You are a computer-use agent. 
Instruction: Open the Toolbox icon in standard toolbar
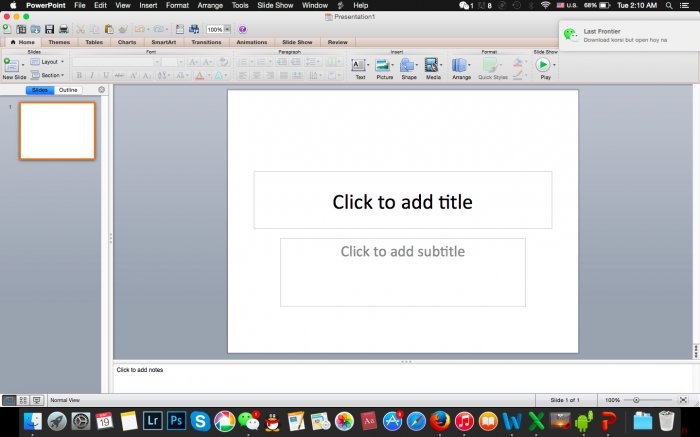pyautogui.click(x=179, y=29)
